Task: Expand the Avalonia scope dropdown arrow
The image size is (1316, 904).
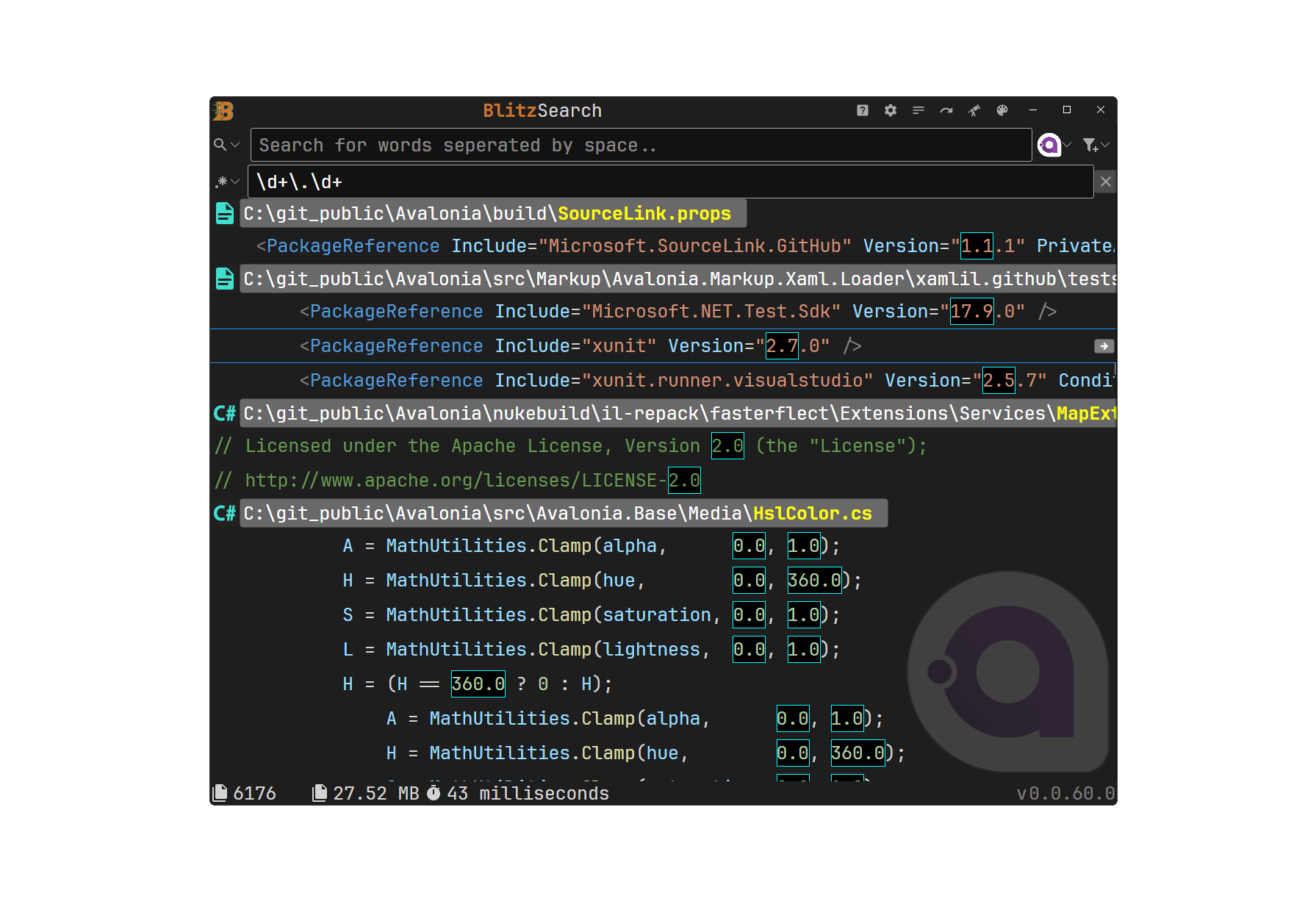Action: pos(1068,145)
